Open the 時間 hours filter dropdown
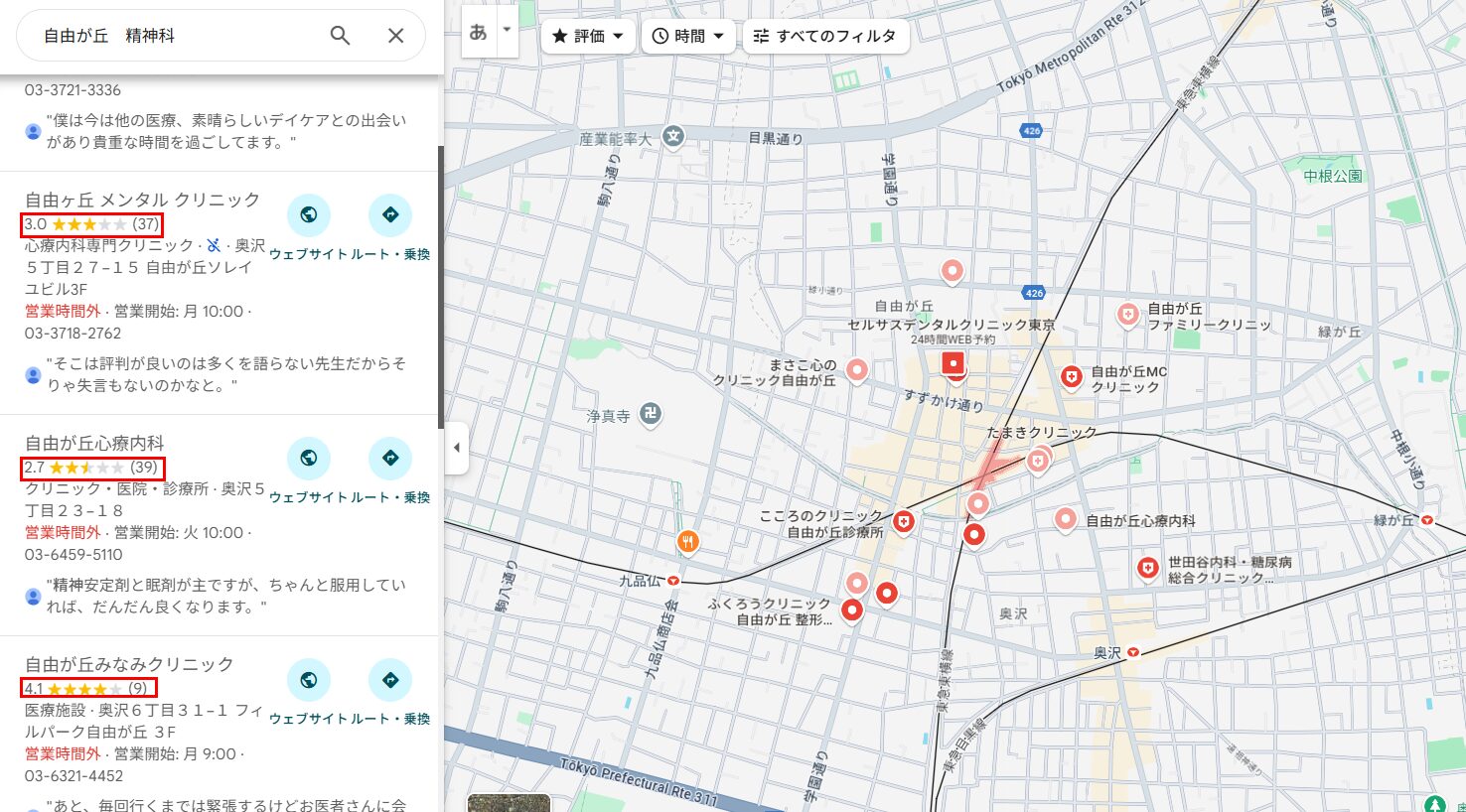This screenshot has height=812, width=1466. [x=688, y=36]
